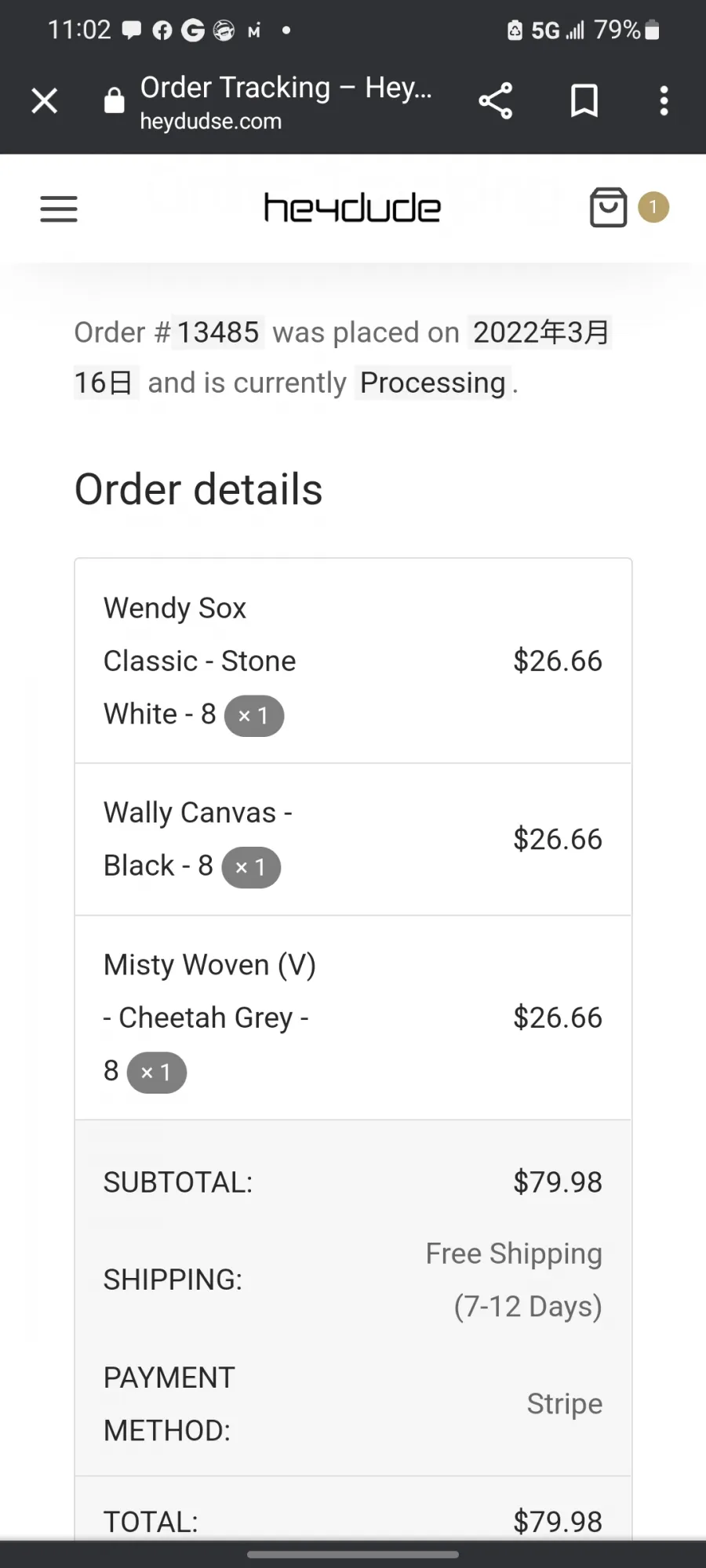Go to the heydude logo homepage
The image size is (706, 1568).
tap(352, 209)
